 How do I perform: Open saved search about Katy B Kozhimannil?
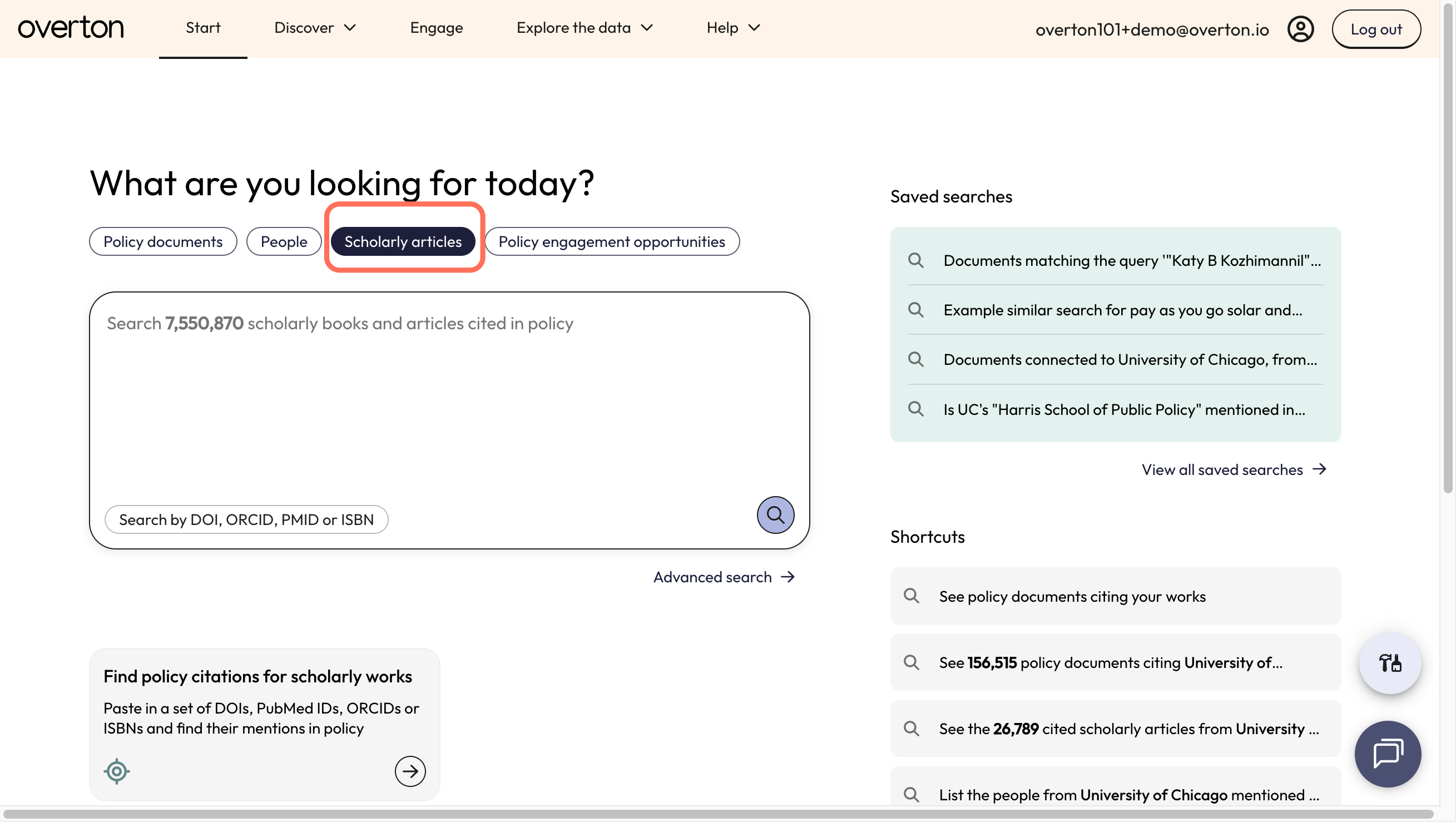pos(1115,260)
